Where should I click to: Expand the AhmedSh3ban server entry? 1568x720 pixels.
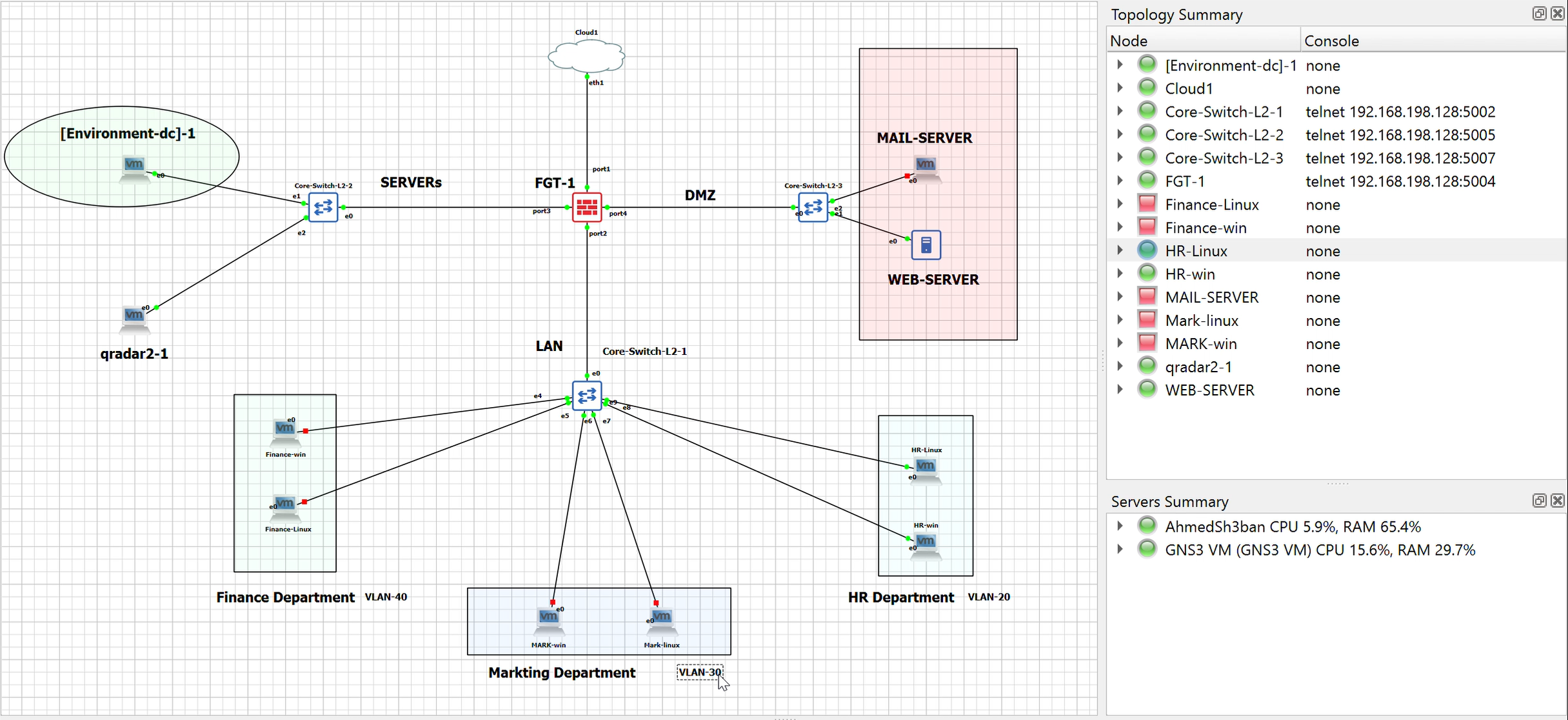(x=1119, y=526)
